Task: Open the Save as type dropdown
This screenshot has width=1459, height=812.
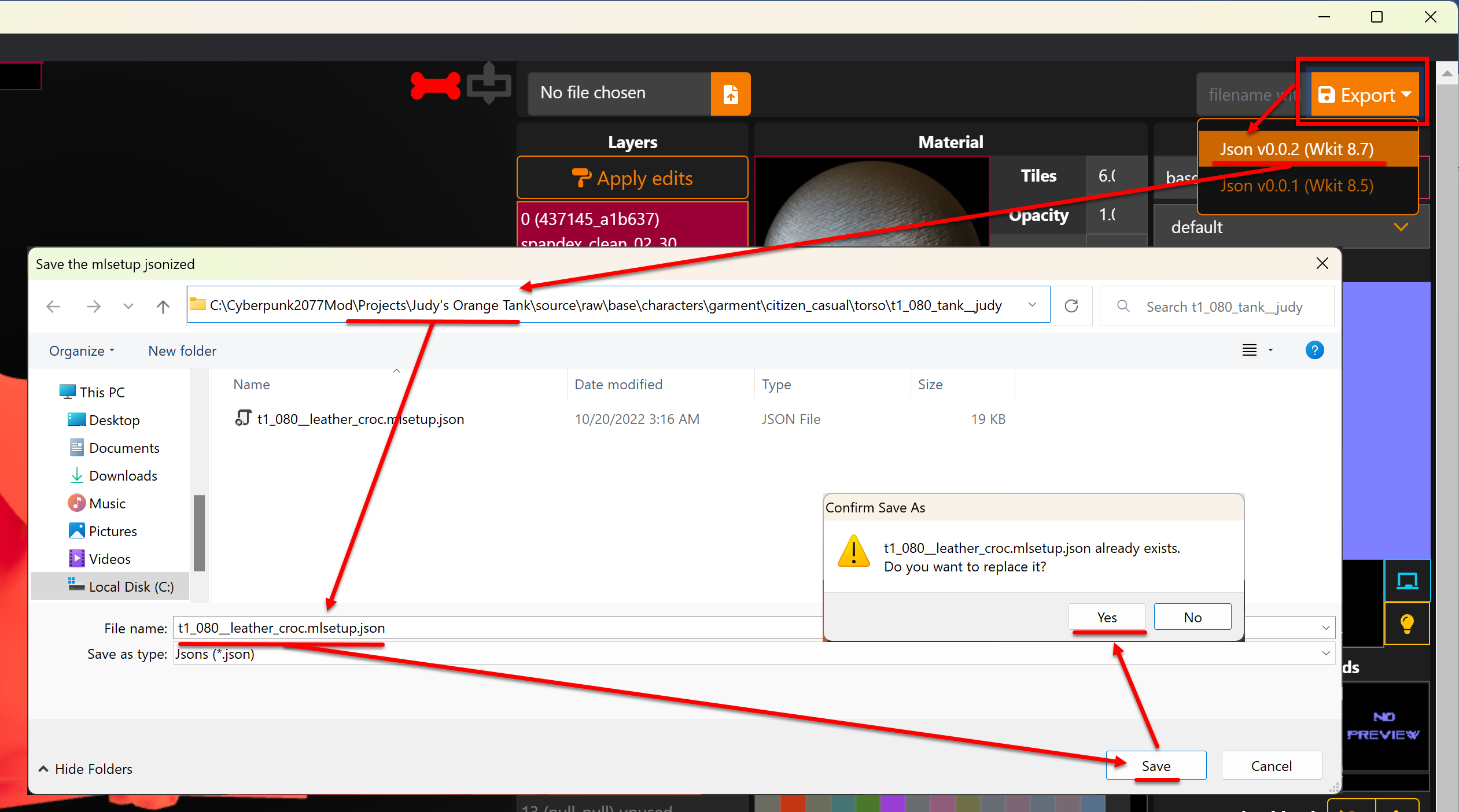Action: (x=754, y=654)
